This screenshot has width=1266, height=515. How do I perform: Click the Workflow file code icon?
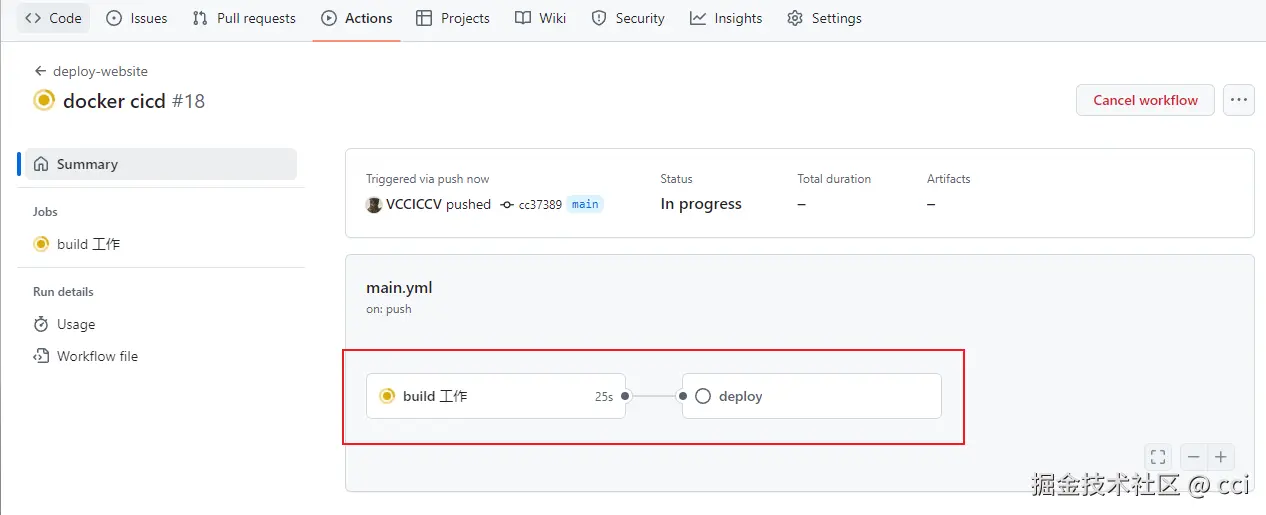tap(41, 356)
